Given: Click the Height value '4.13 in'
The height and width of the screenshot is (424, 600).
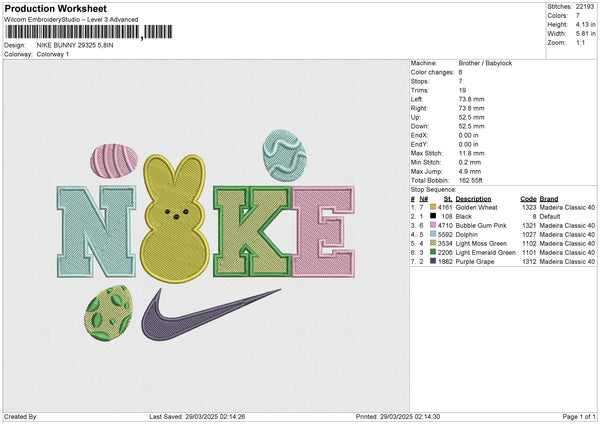Looking at the screenshot, I should coord(585,24).
